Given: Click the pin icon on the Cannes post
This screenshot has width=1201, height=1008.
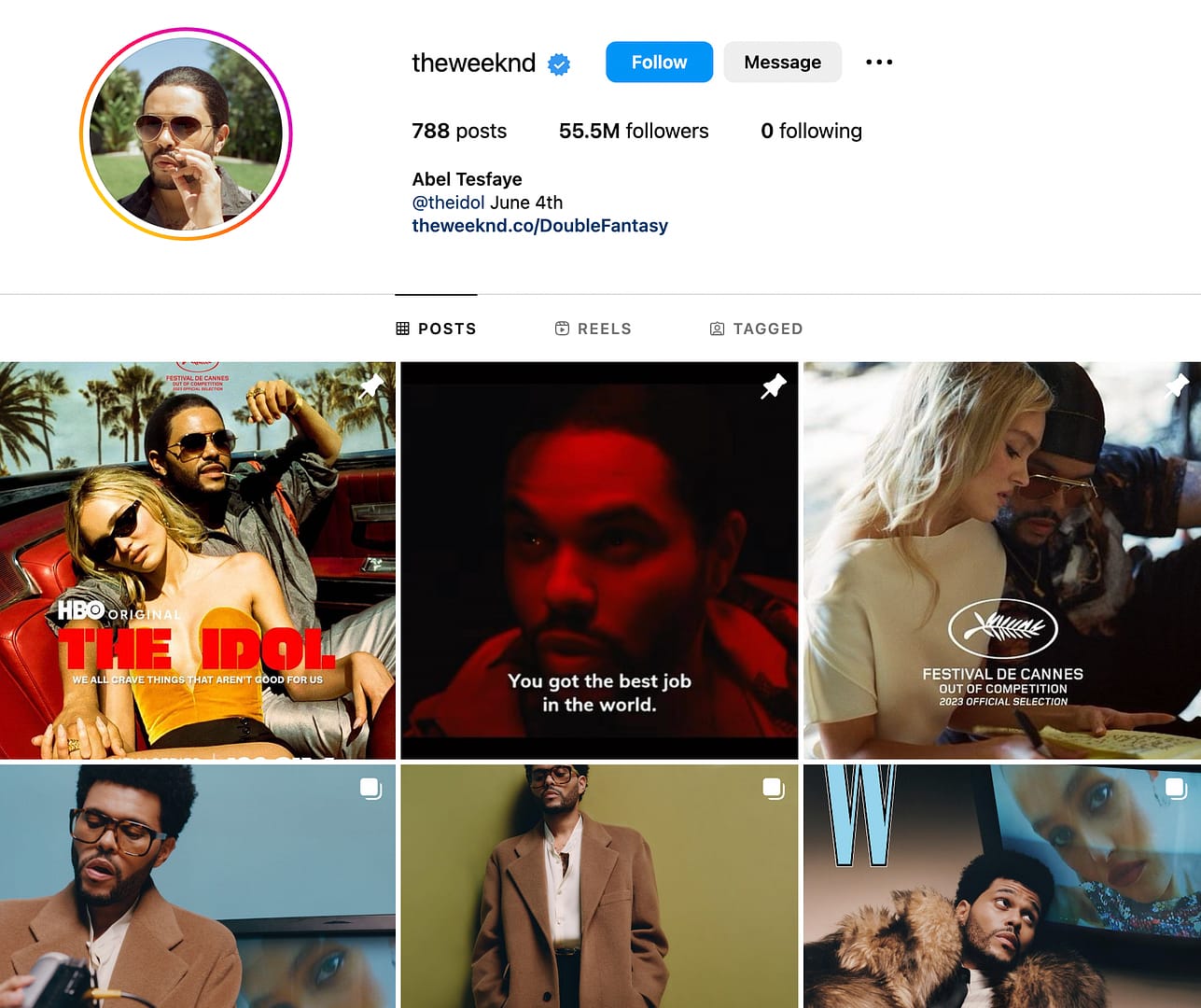Looking at the screenshot, I should tap(1176, 385).
